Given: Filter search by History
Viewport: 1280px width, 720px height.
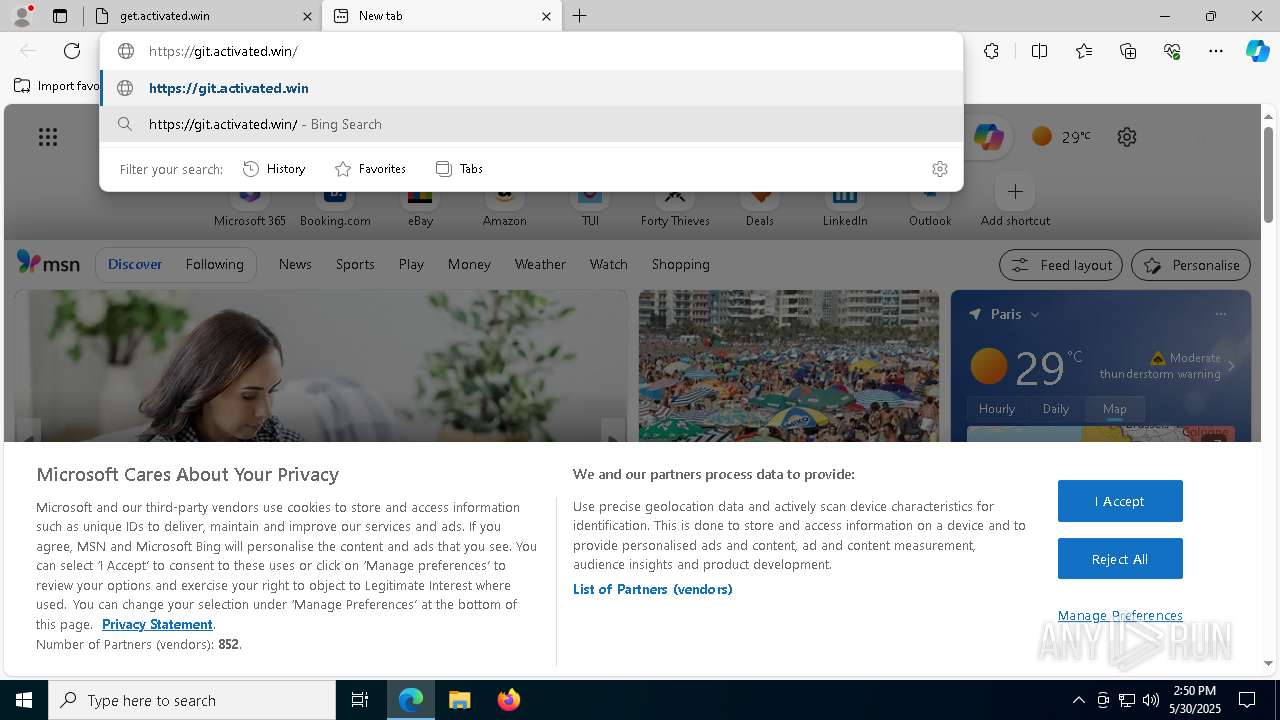Looking at the screenshot, I should pos(274,169).
